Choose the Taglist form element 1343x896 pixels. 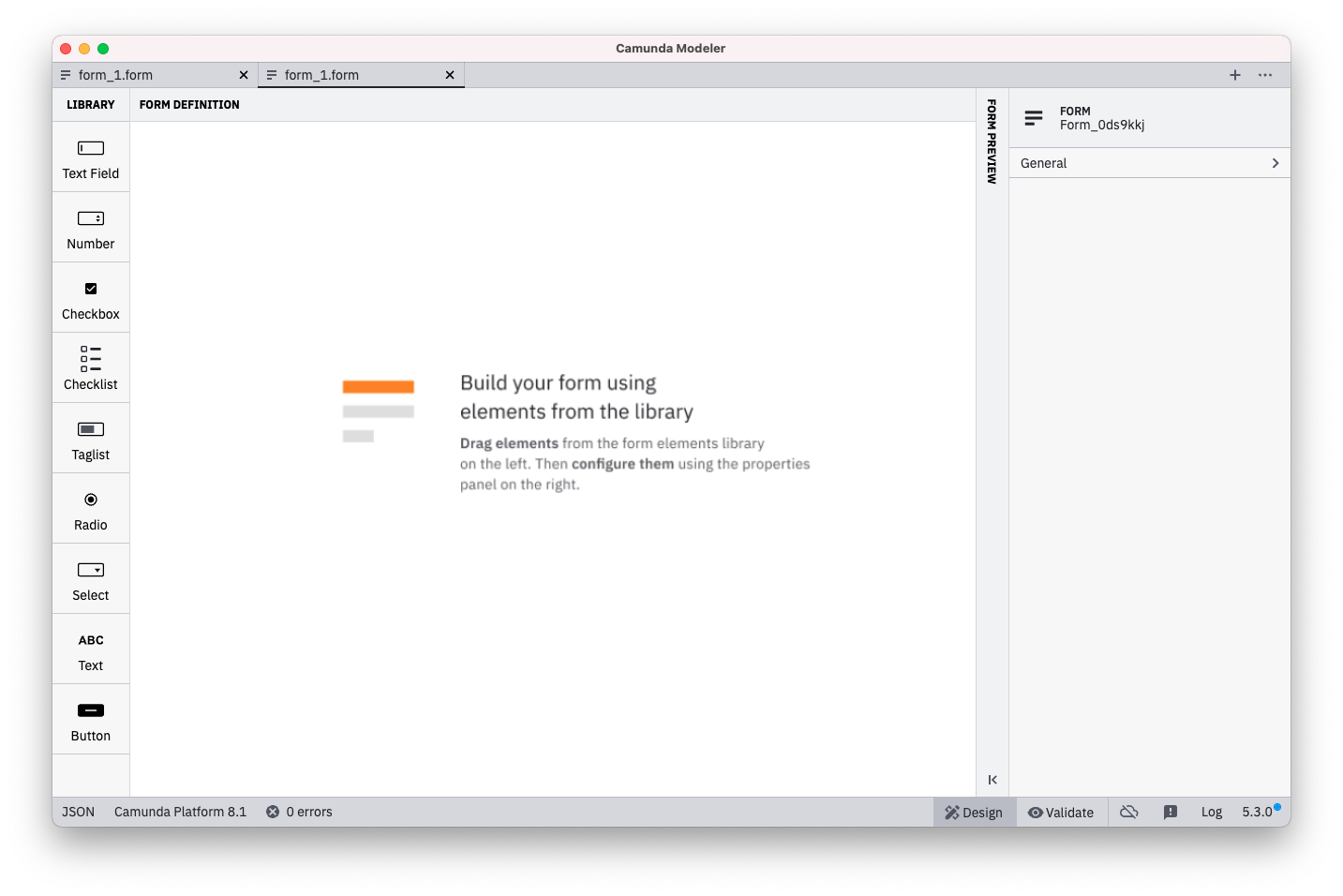coord(90,438)
